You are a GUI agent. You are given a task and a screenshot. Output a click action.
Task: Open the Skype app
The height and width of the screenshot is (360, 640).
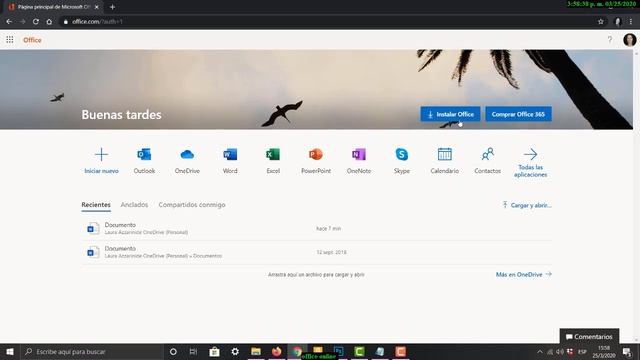[402, 160]
